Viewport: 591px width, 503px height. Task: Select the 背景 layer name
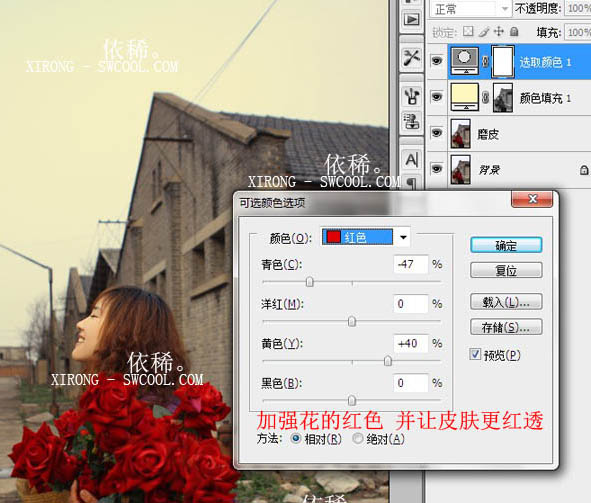489,170
